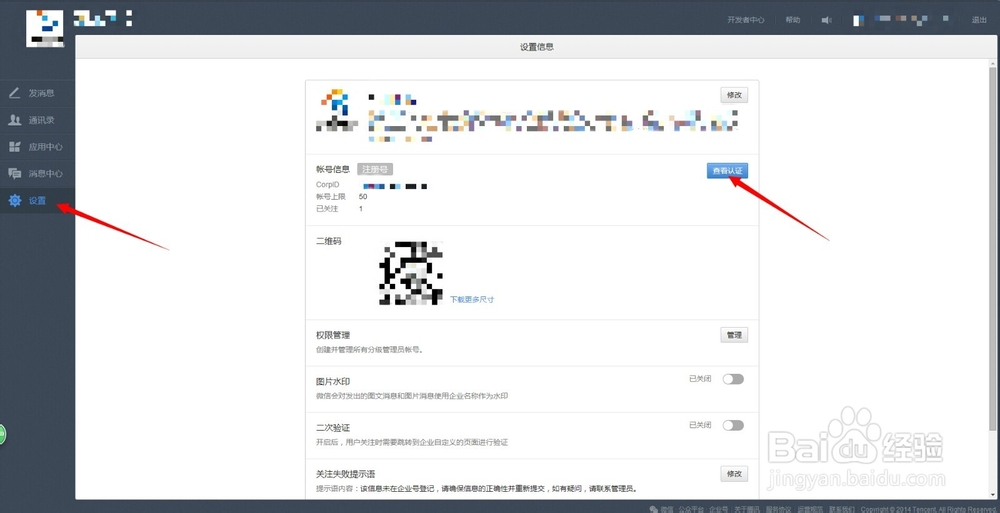This screenshot has width=1000, height=513.
Task: Click the 权限管理 heading
Action: click(333, 335)
